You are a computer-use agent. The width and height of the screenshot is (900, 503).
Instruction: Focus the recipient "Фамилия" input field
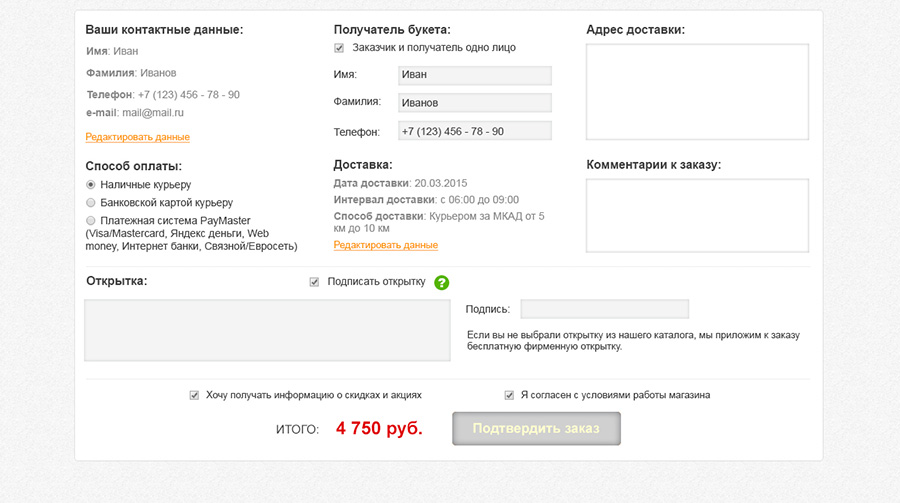474,102
